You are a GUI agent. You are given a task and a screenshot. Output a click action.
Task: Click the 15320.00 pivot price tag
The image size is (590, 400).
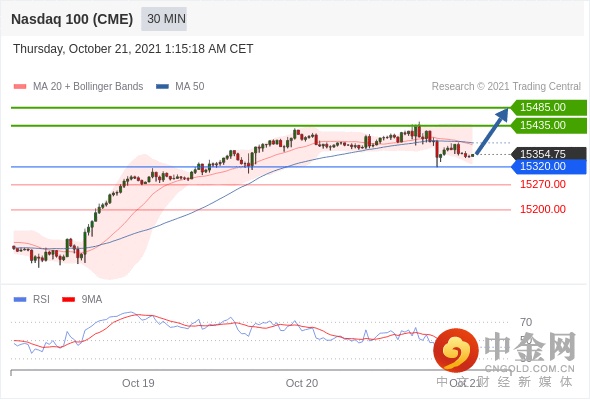549,166
